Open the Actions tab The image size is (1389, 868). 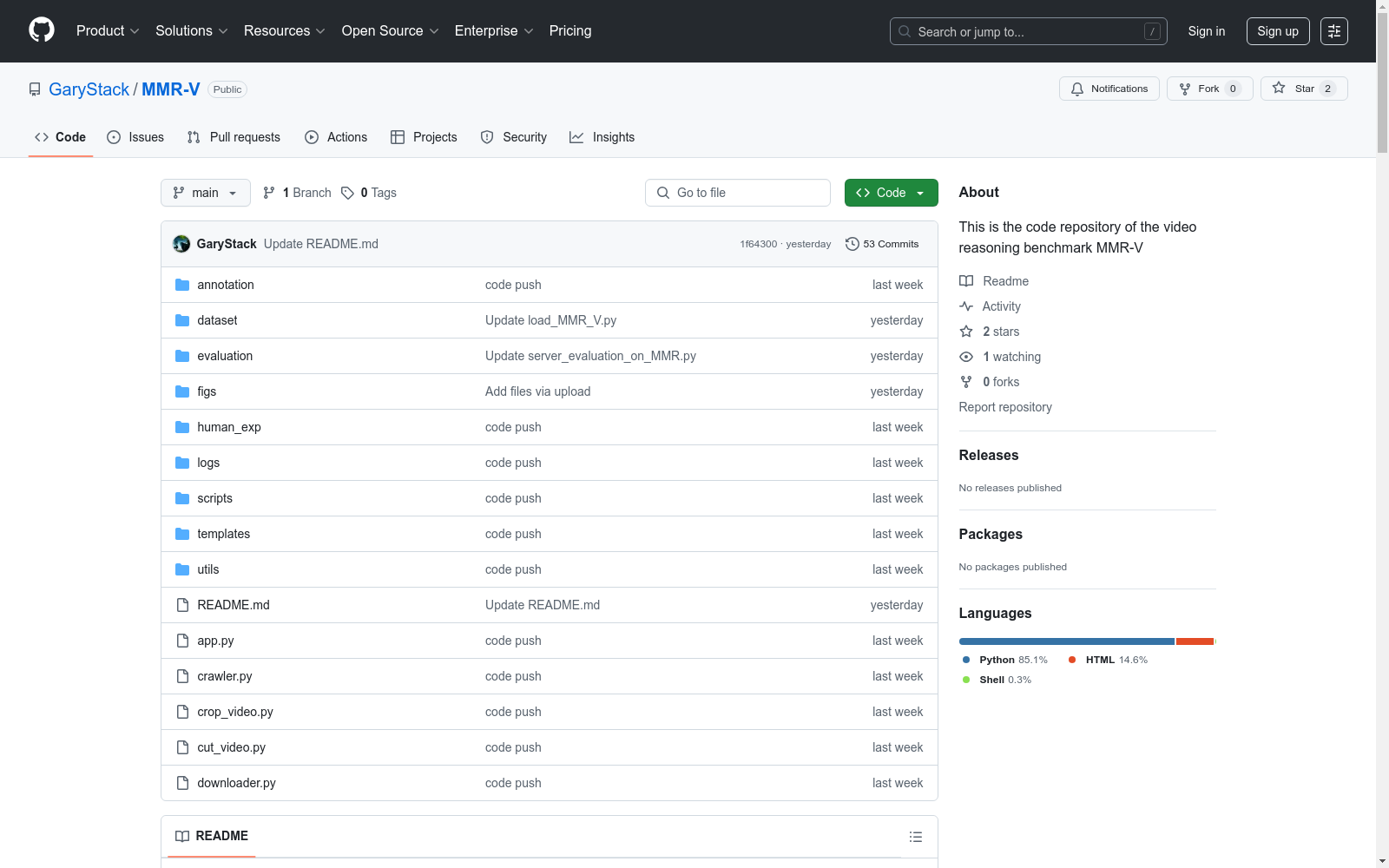click(336, 137)
